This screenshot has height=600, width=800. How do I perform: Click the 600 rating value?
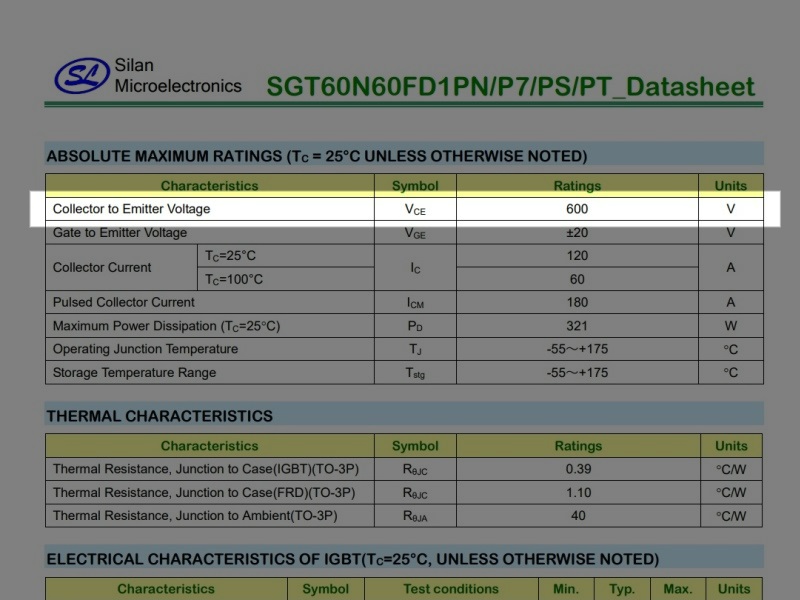577,209
